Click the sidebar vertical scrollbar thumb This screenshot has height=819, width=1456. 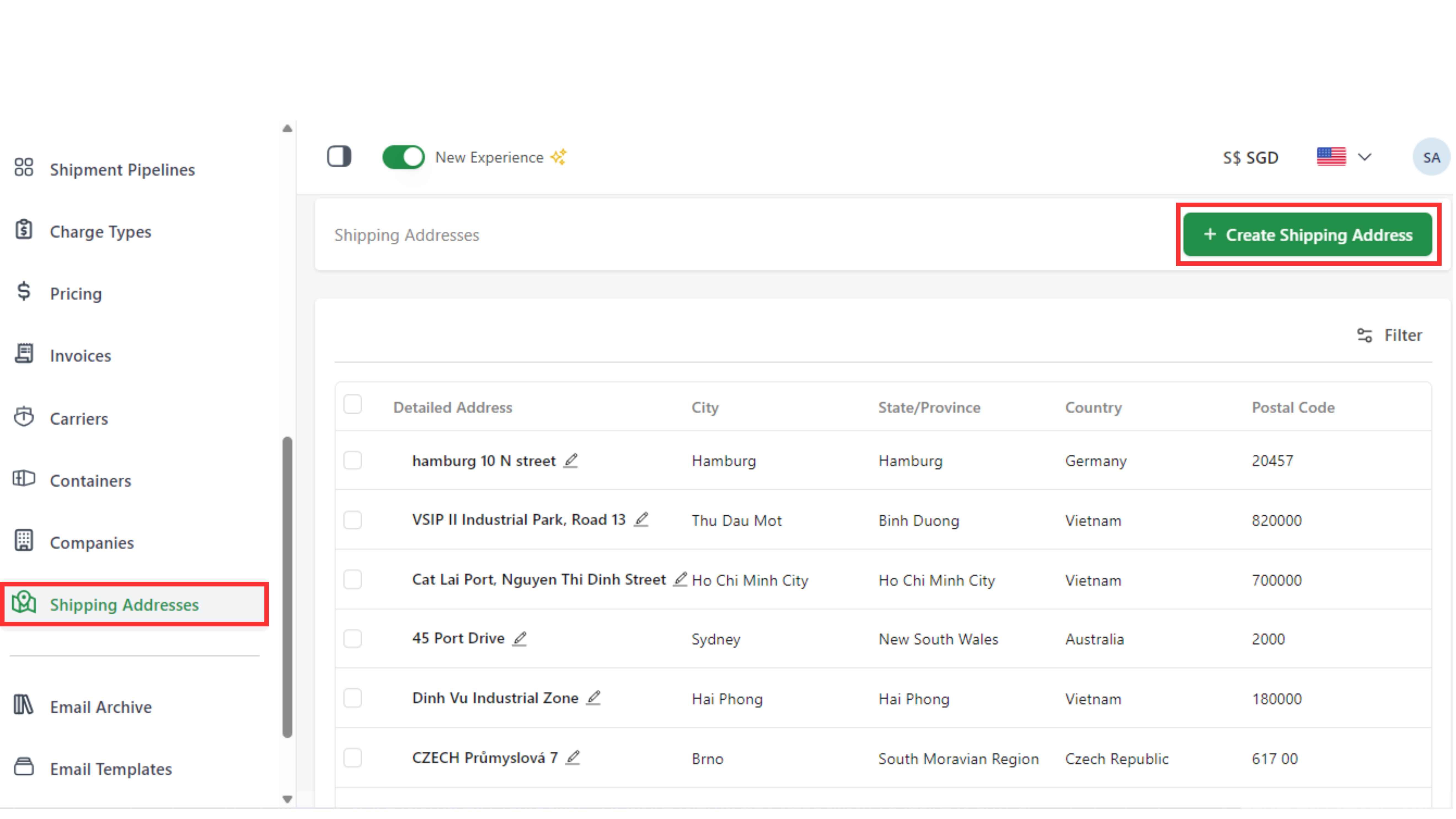click(x=287, y=588)
